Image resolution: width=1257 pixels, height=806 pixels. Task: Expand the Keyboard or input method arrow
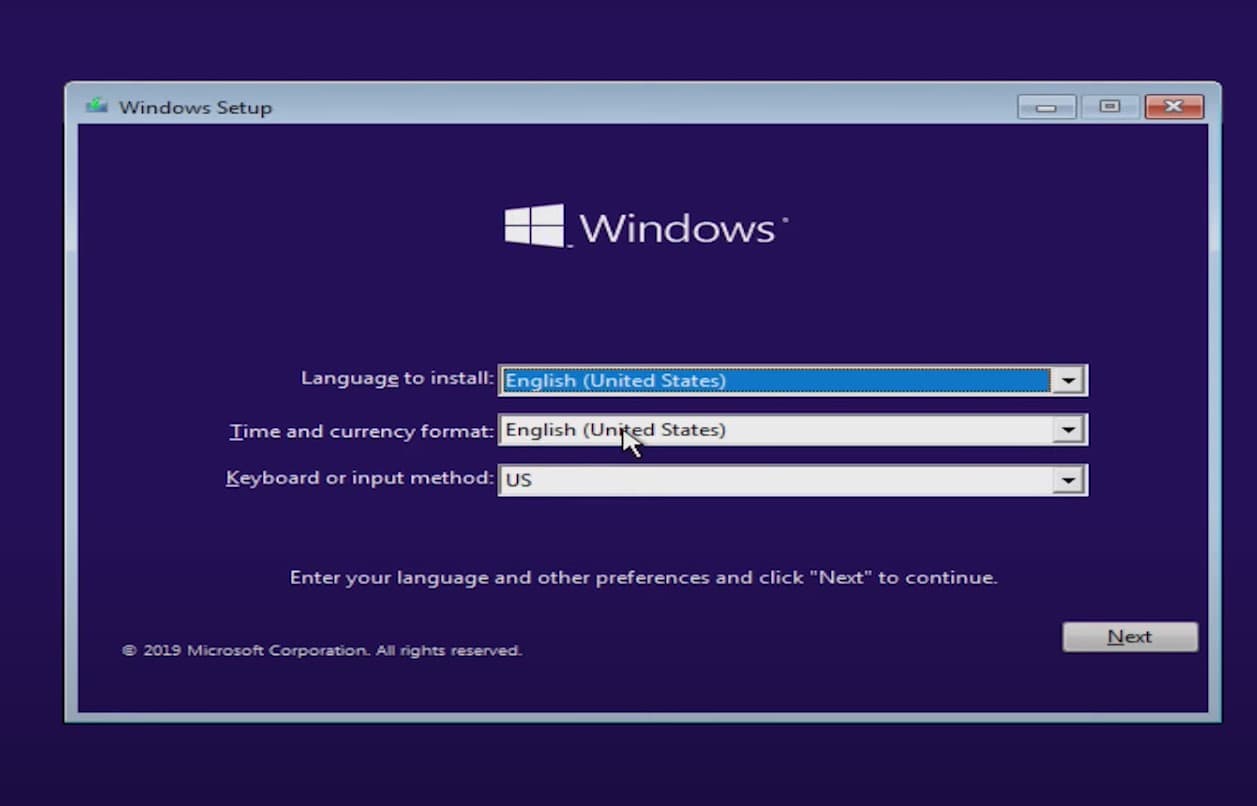click(x=1068, y=480)
